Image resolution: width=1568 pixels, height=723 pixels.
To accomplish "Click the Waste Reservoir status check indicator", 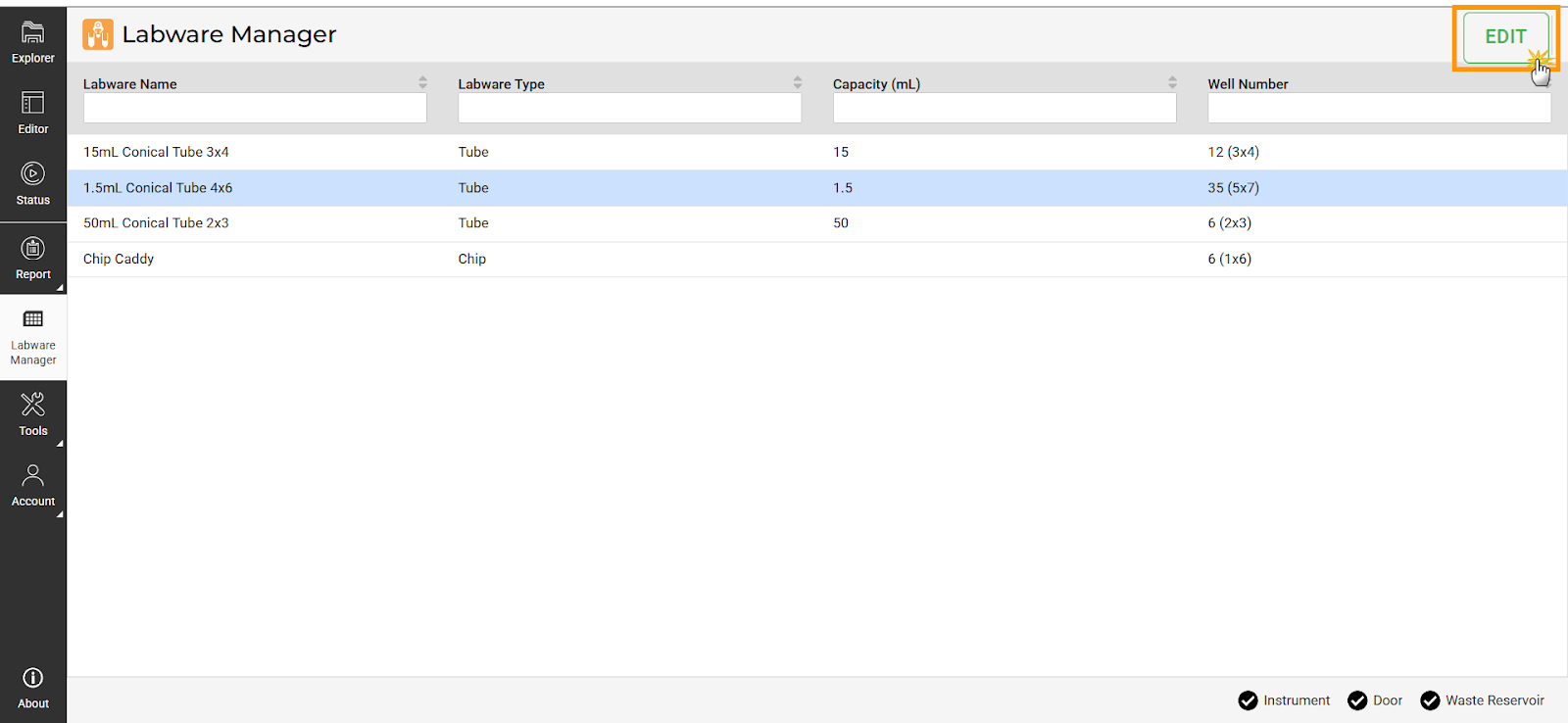I will point(1430,700).
